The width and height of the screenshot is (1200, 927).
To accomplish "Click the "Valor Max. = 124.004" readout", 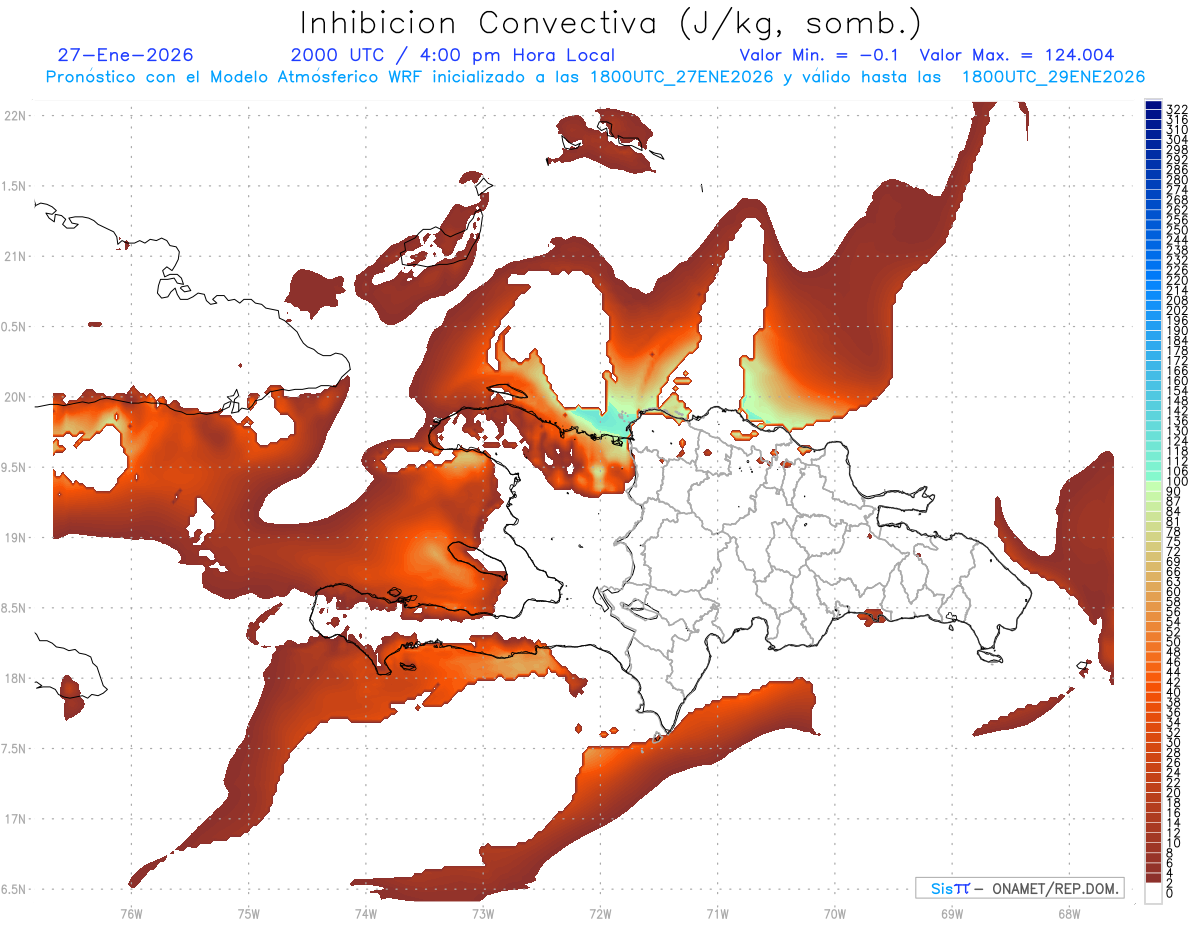I will [x=1017, y=55].
